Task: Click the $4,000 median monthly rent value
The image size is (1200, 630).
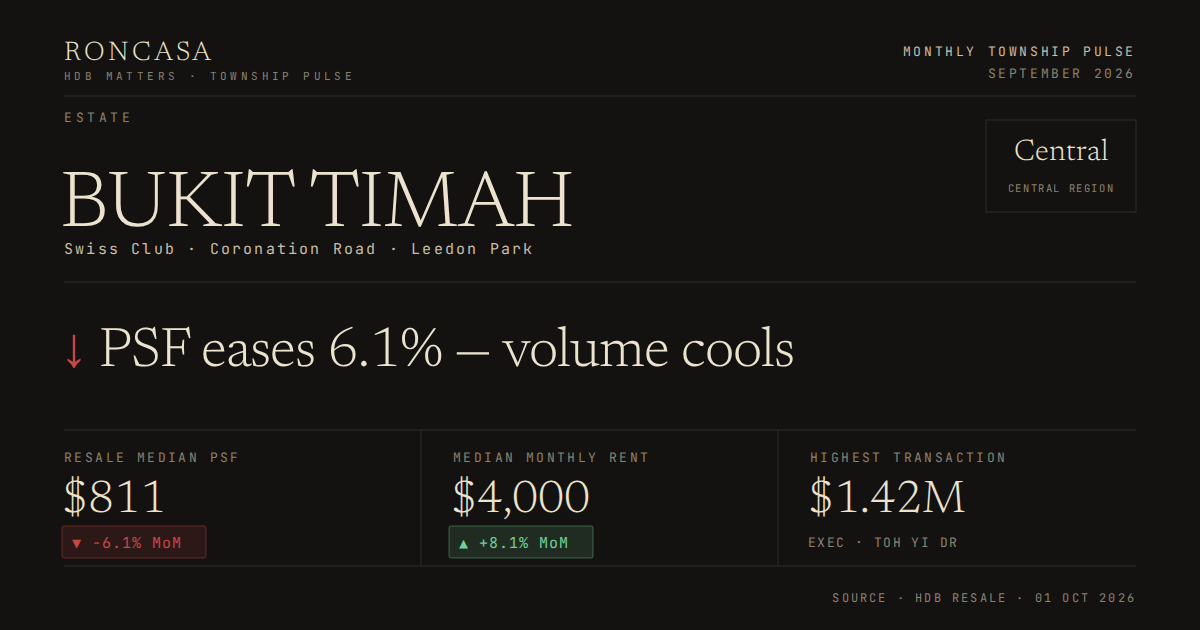Action: (x=521, y=497)
